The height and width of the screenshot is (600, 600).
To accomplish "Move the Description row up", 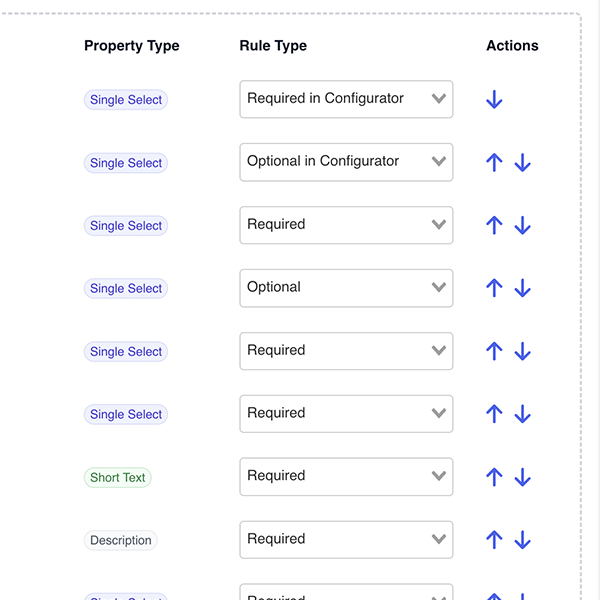I will [494, 540].
